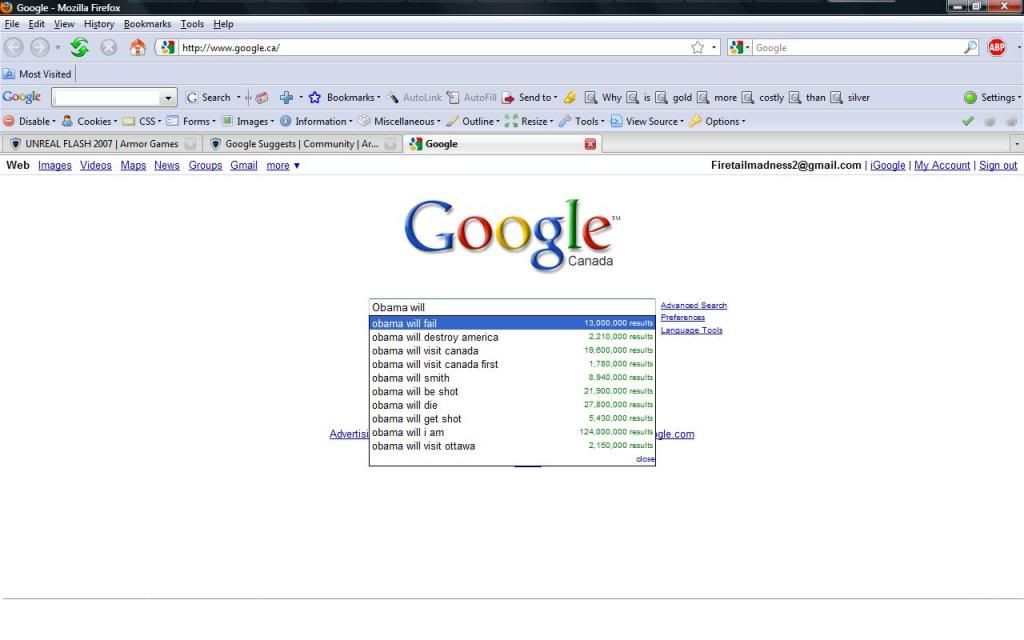Image resolution: width=1024 pixels, height=640 pixels.
Task: Open the Images link
Action: tap(55, 165)
